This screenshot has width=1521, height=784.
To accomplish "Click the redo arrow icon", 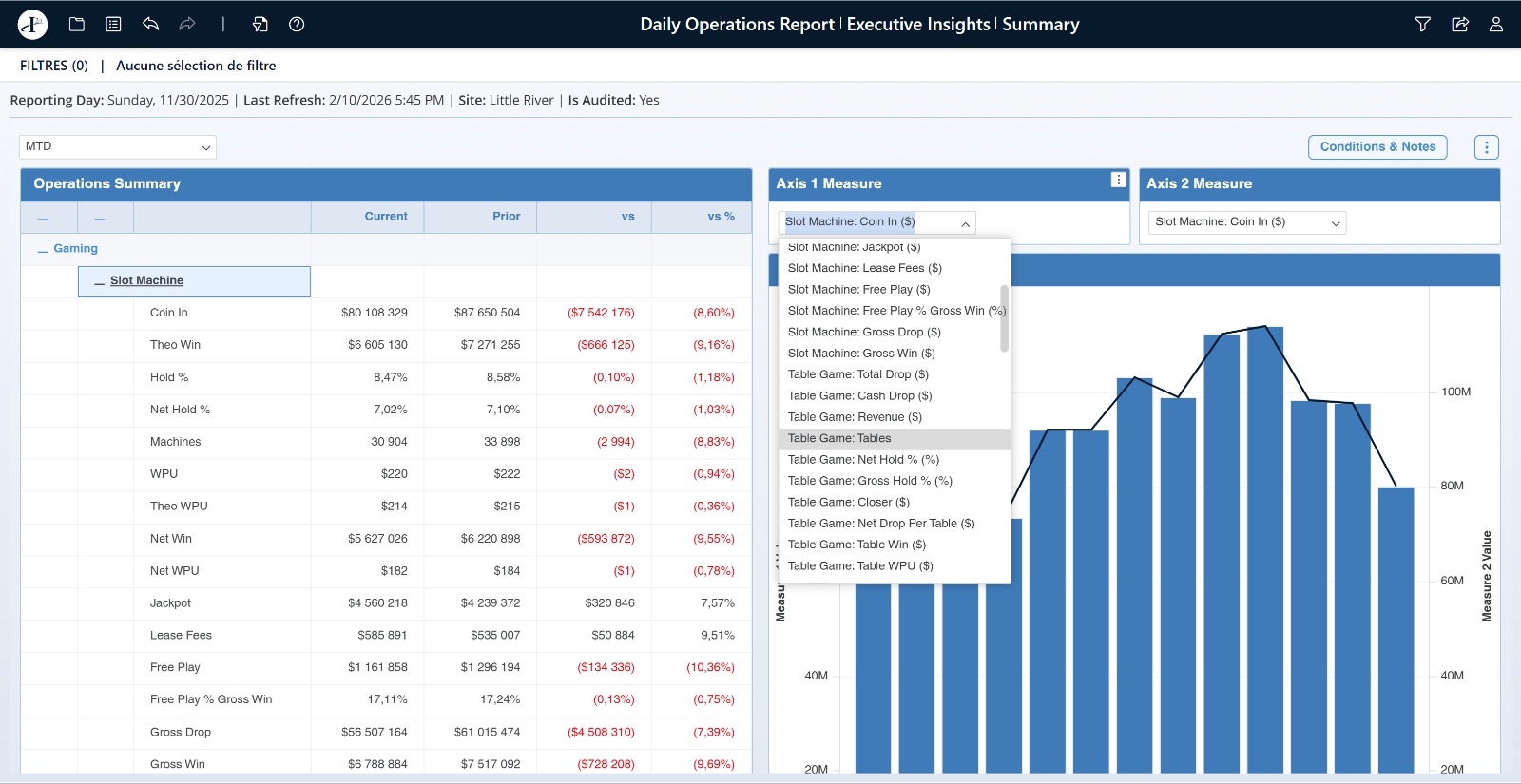I will coord(187,24).
